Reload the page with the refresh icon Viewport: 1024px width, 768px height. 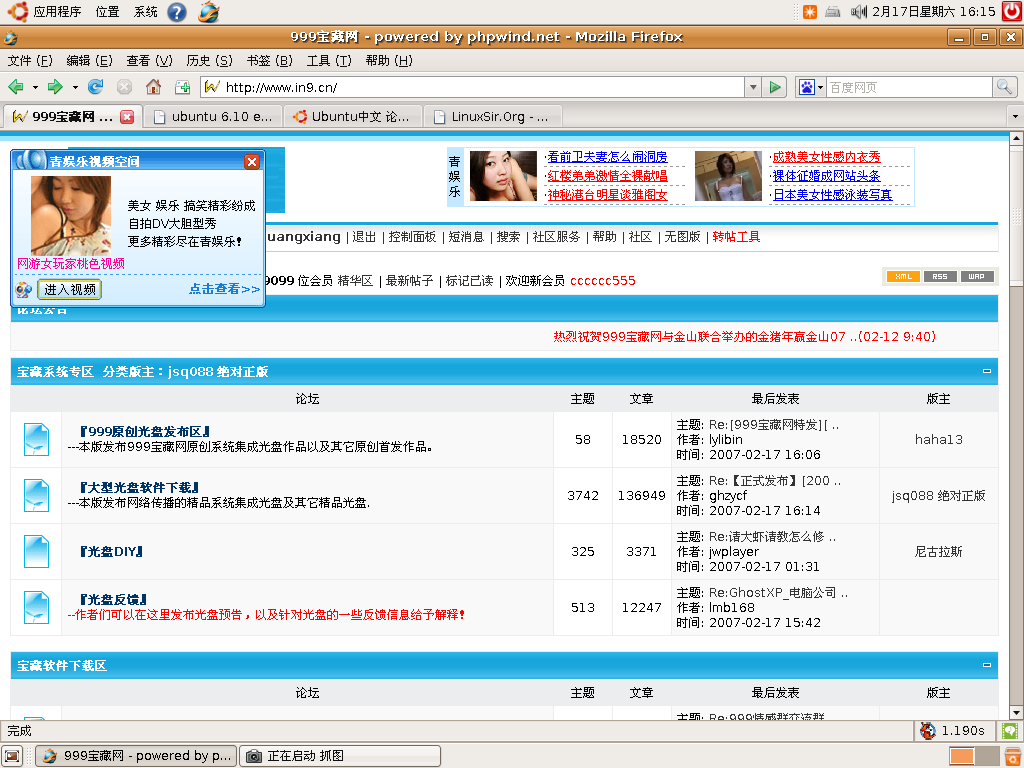(95, 87)
